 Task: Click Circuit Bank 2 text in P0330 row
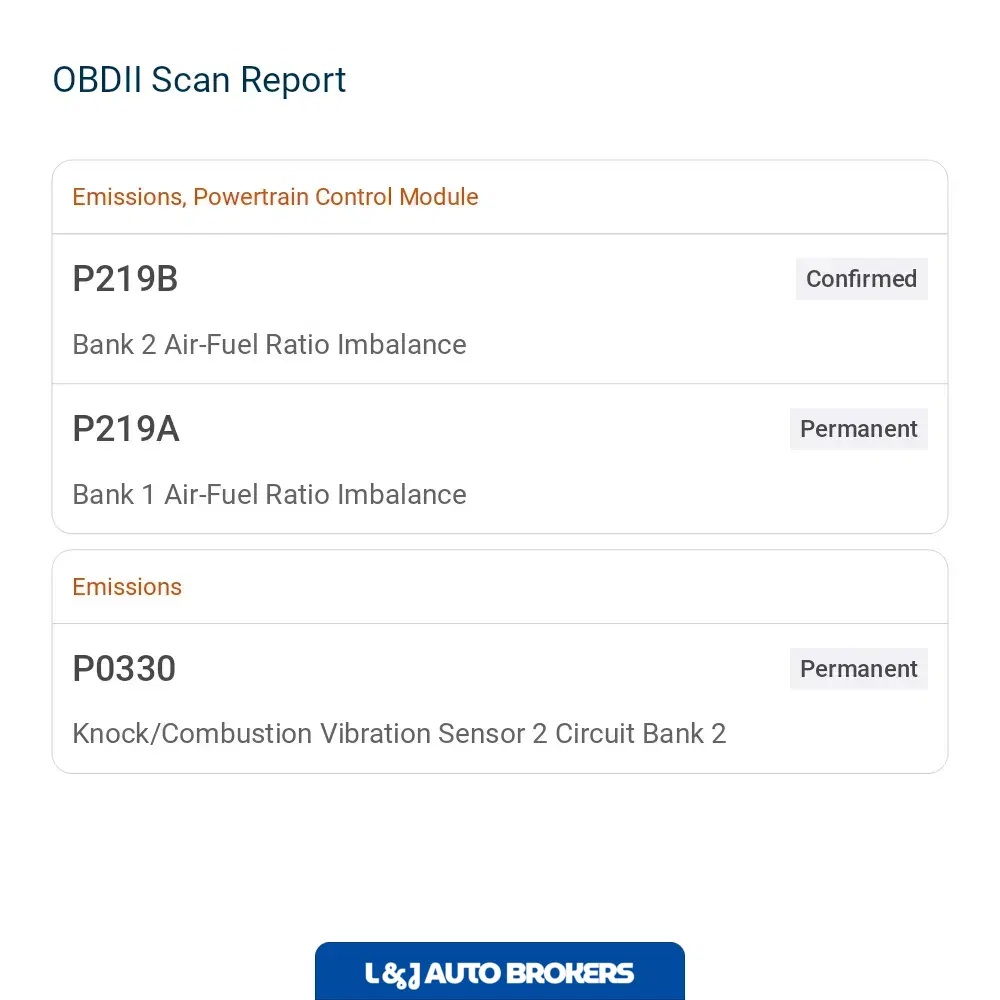coord(640,733)
